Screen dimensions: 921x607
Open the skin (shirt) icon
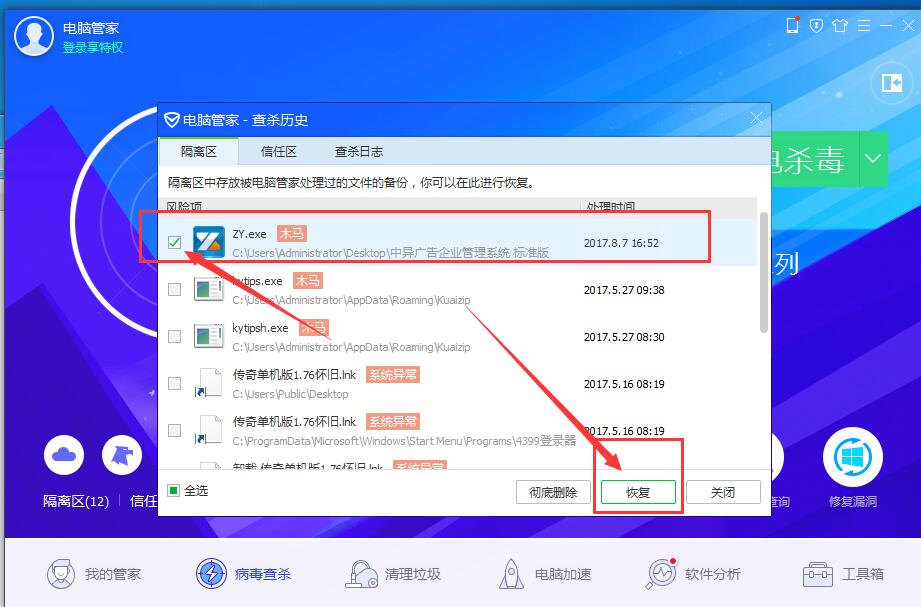[x=840, y=25]
